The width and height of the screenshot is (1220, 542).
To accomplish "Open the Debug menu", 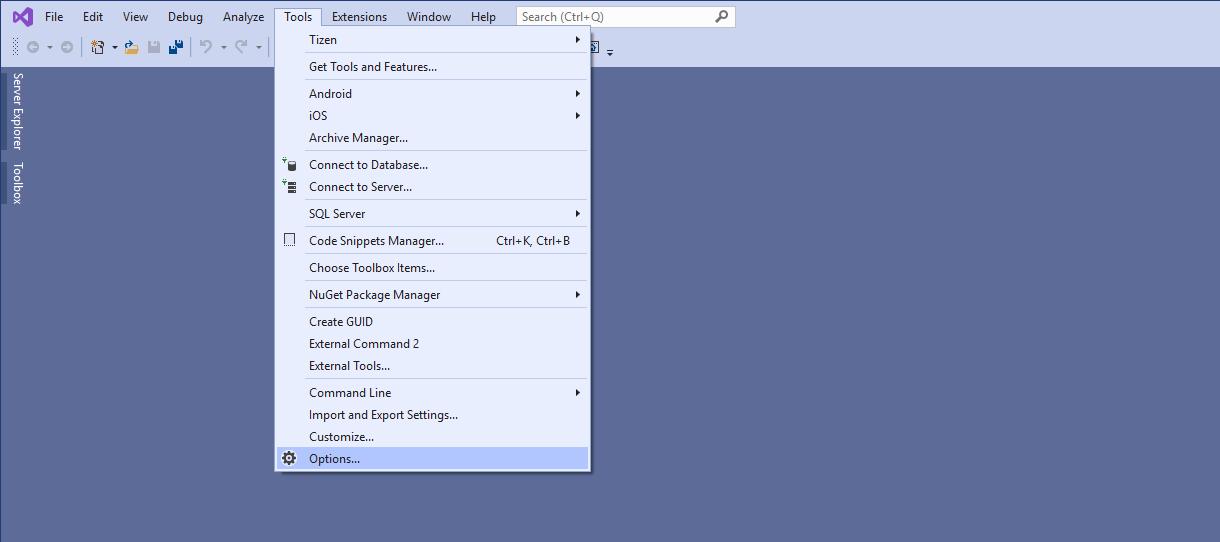I will click(x=185, y=17).
